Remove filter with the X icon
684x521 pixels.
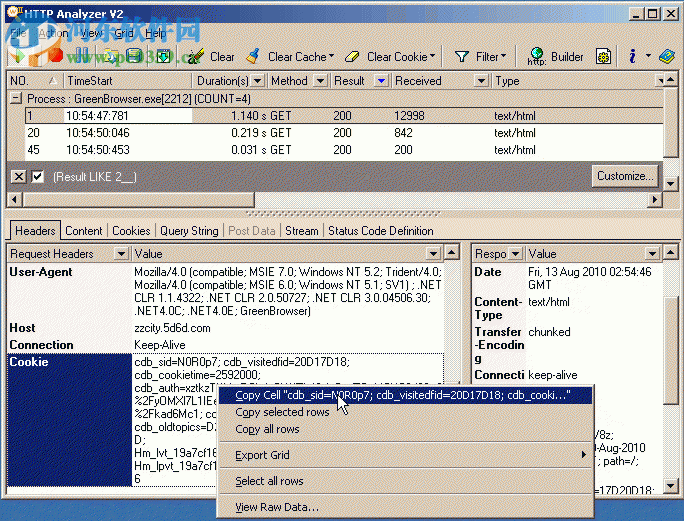tap(18, 177)
